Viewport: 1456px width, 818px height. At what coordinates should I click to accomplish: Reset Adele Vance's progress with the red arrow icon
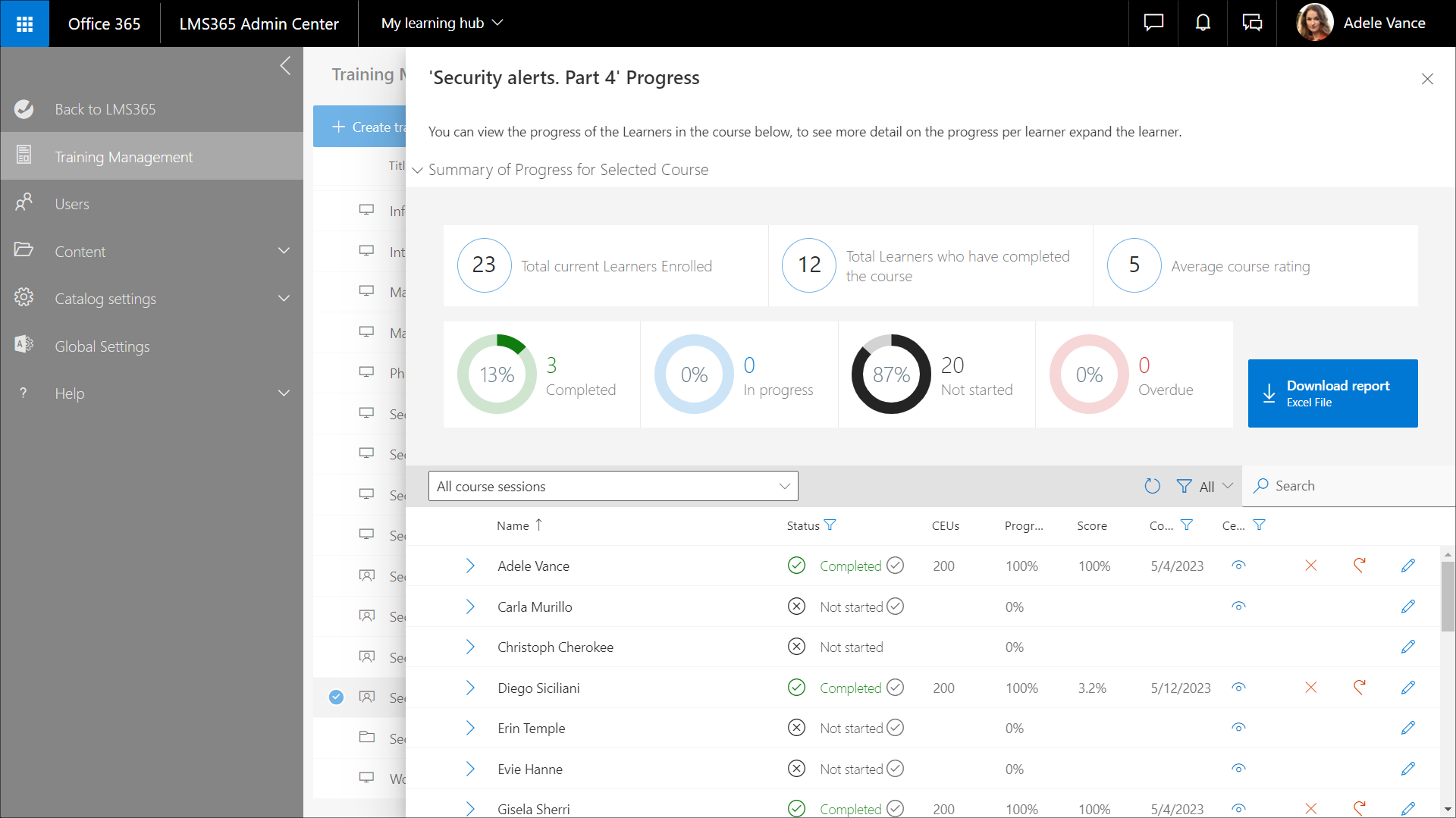(x=1359, y=566)
